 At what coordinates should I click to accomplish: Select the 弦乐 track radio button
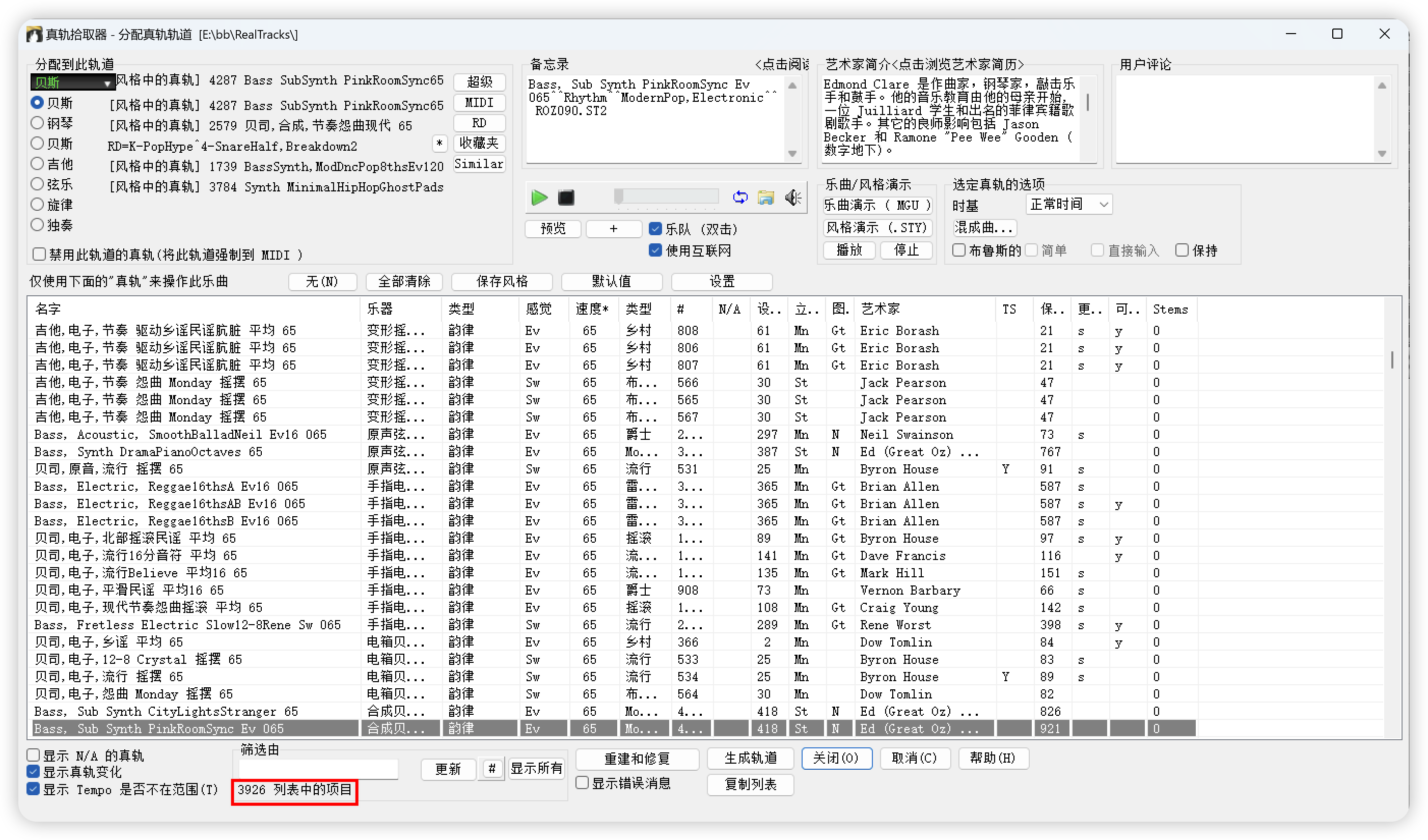click(x=37, y=184)
